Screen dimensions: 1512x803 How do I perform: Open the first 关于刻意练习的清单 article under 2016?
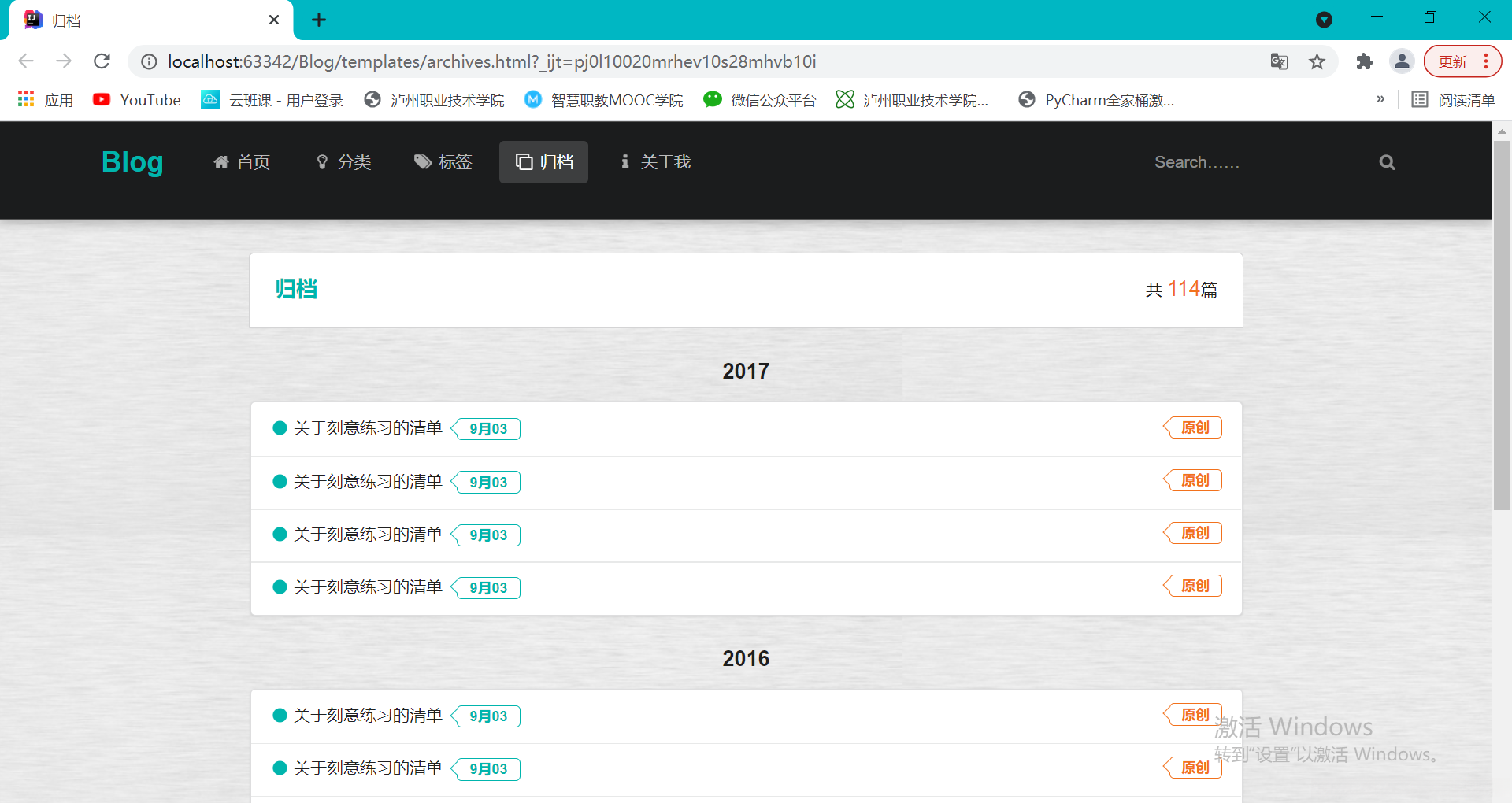[x=368, y=716]
